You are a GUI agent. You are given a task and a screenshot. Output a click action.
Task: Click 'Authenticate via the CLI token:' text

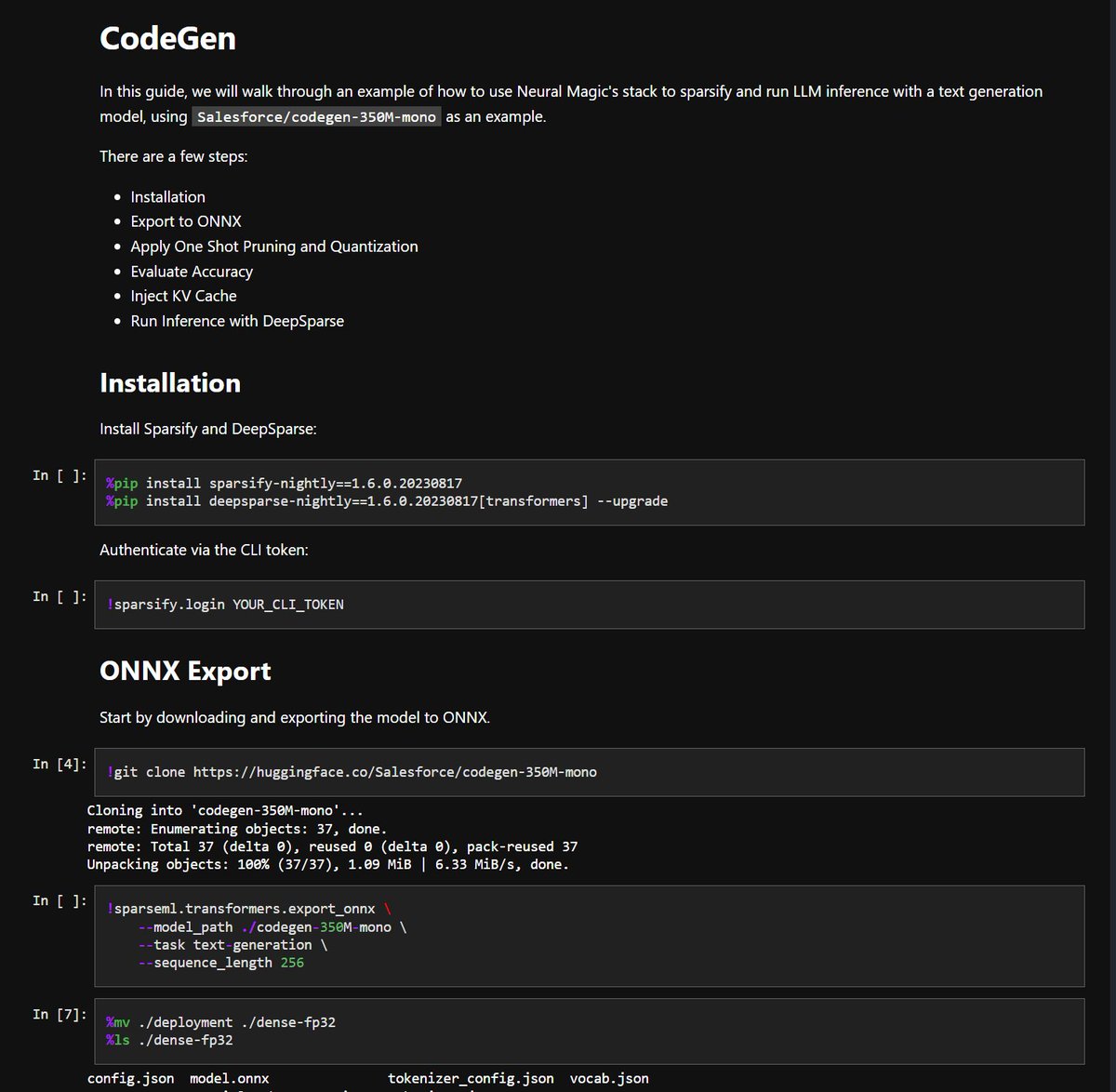(x=204, y=550)
